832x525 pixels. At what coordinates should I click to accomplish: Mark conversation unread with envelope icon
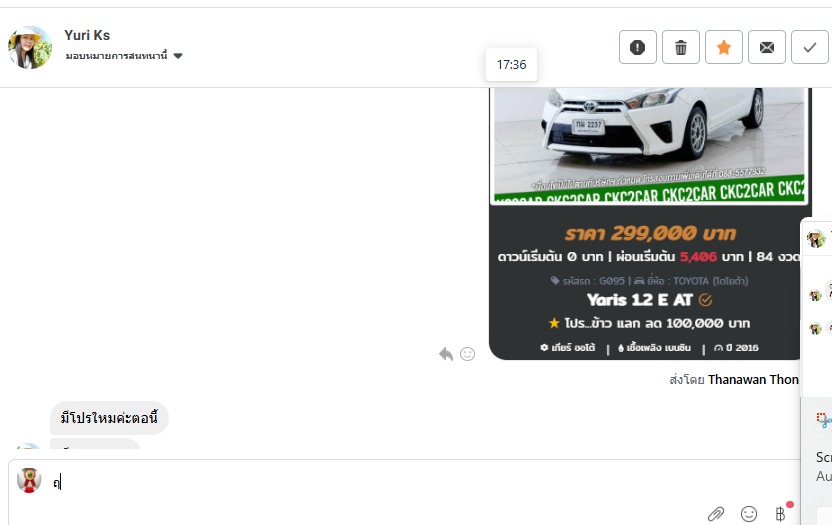point(767,47)
